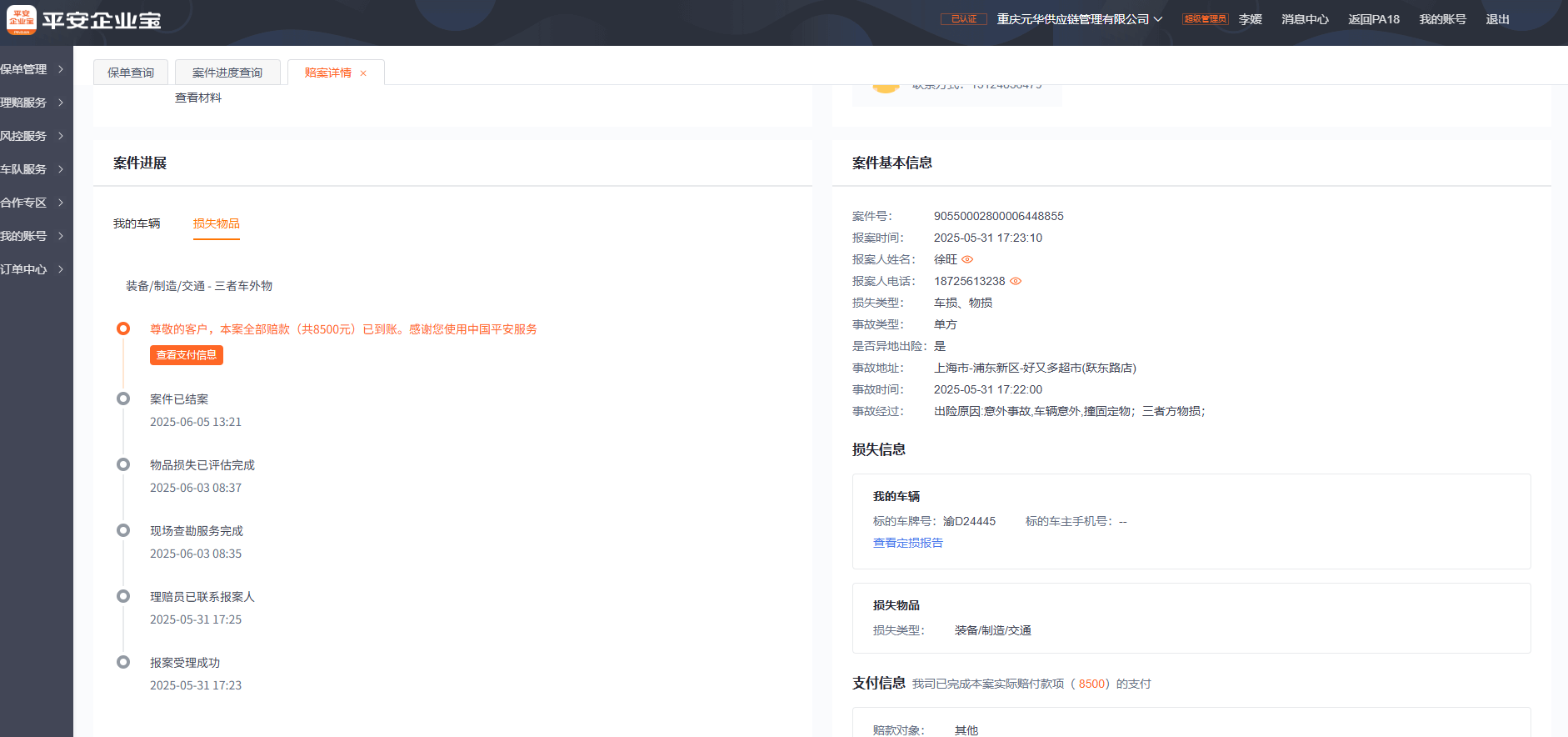Viewport: 1568px width, 737px height.
Task: Reveal the reporter's full name with eye icon
Action: [967, 259]
